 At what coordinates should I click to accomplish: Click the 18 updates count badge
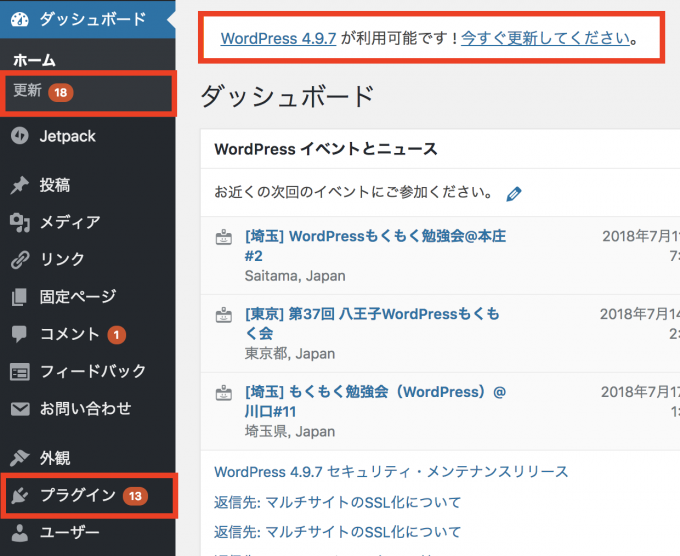pos(61,92)
